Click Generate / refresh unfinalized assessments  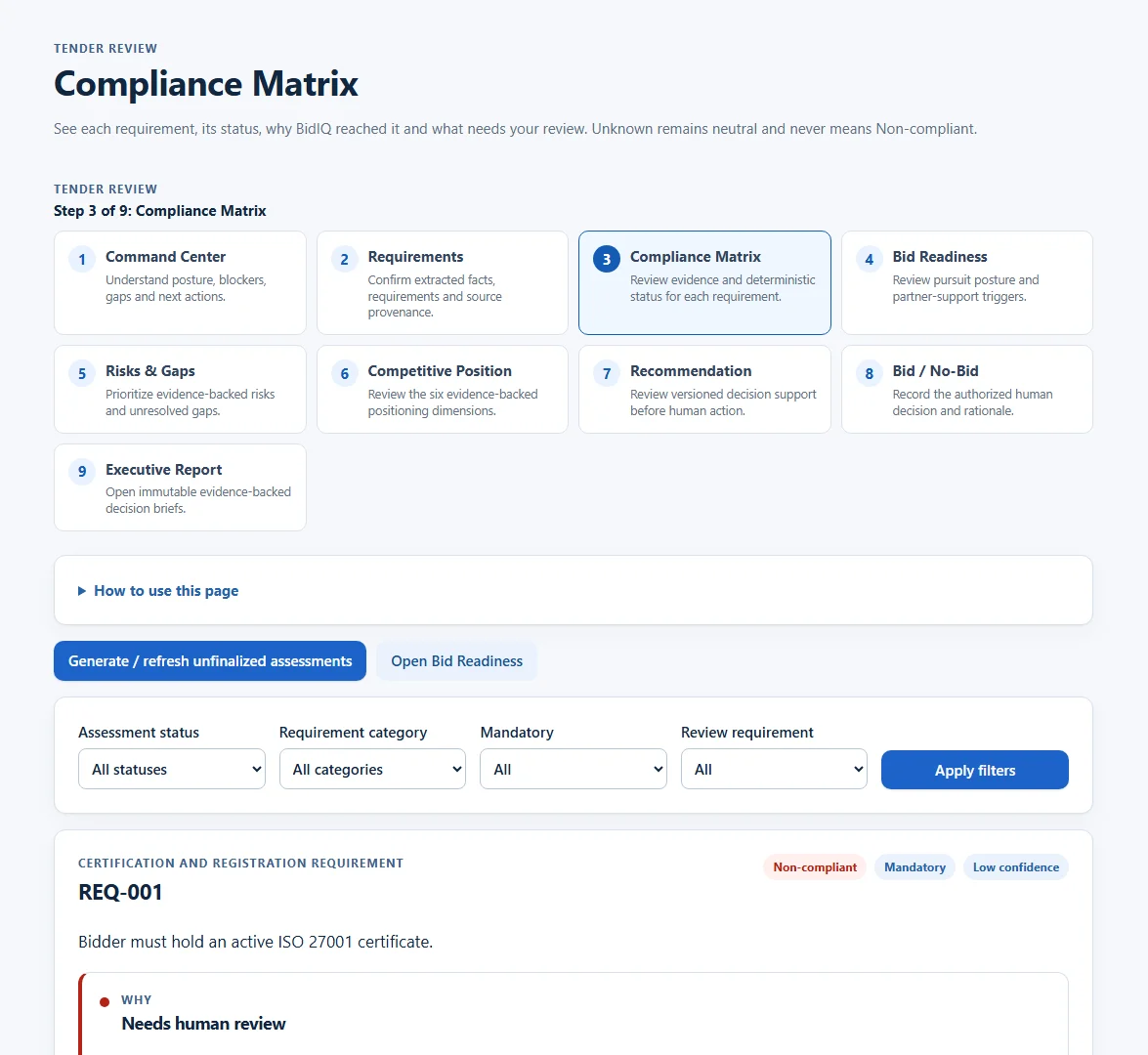pyautogui.click(x=210, y=661)
